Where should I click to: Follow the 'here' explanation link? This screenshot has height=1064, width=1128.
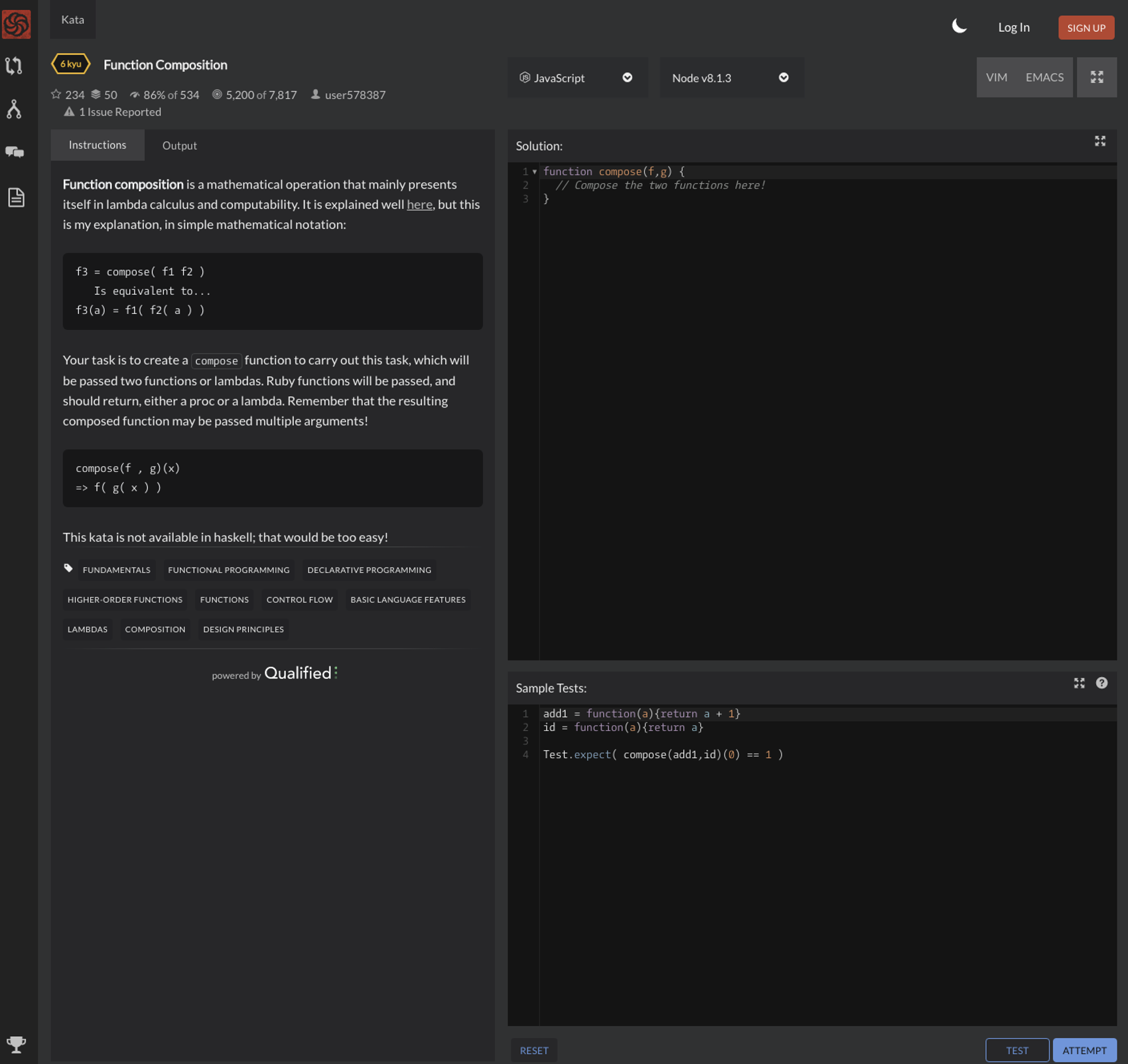point(419,204)
